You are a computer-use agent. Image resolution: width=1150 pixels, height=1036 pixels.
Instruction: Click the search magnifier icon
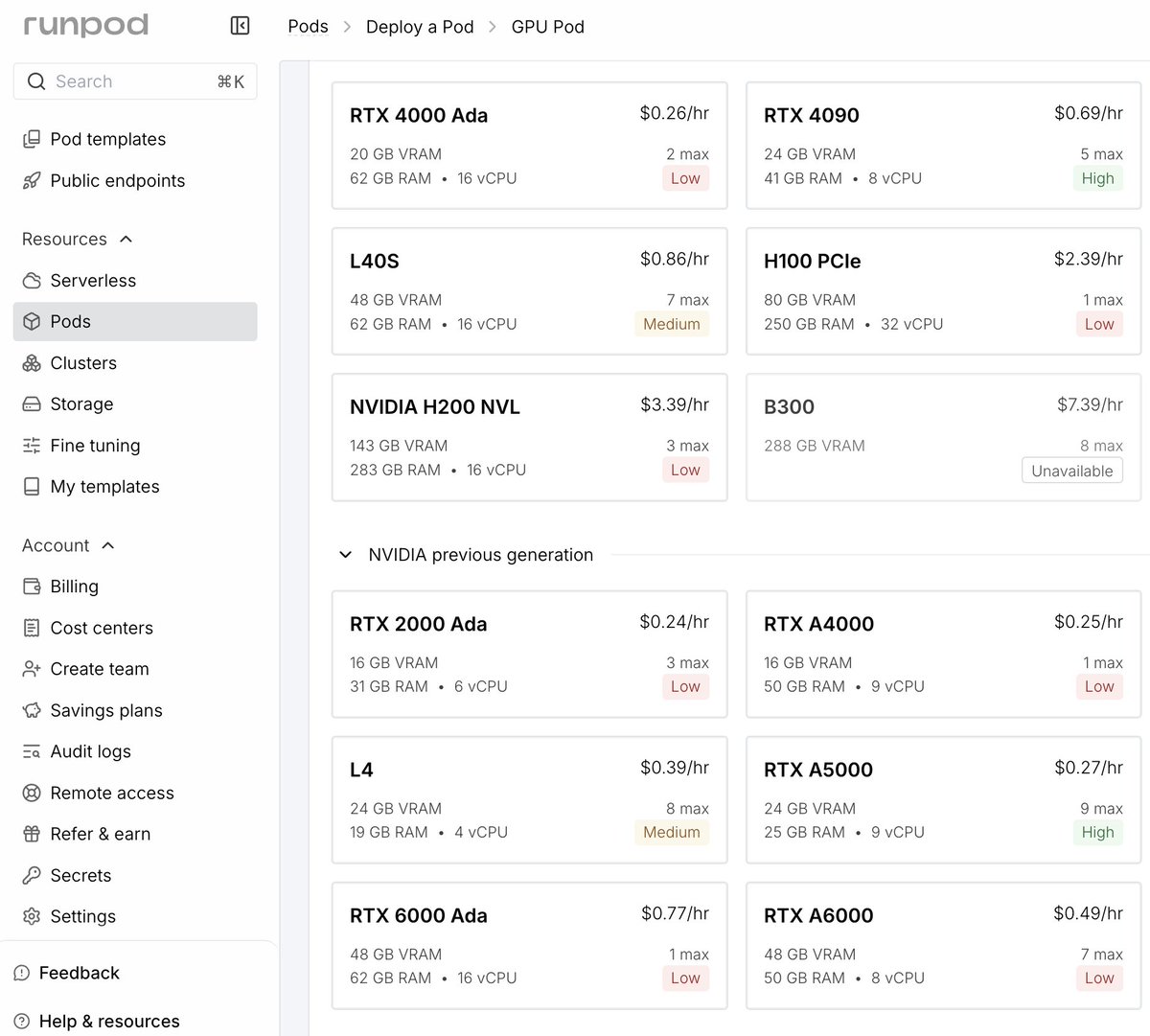click(36, 81)
